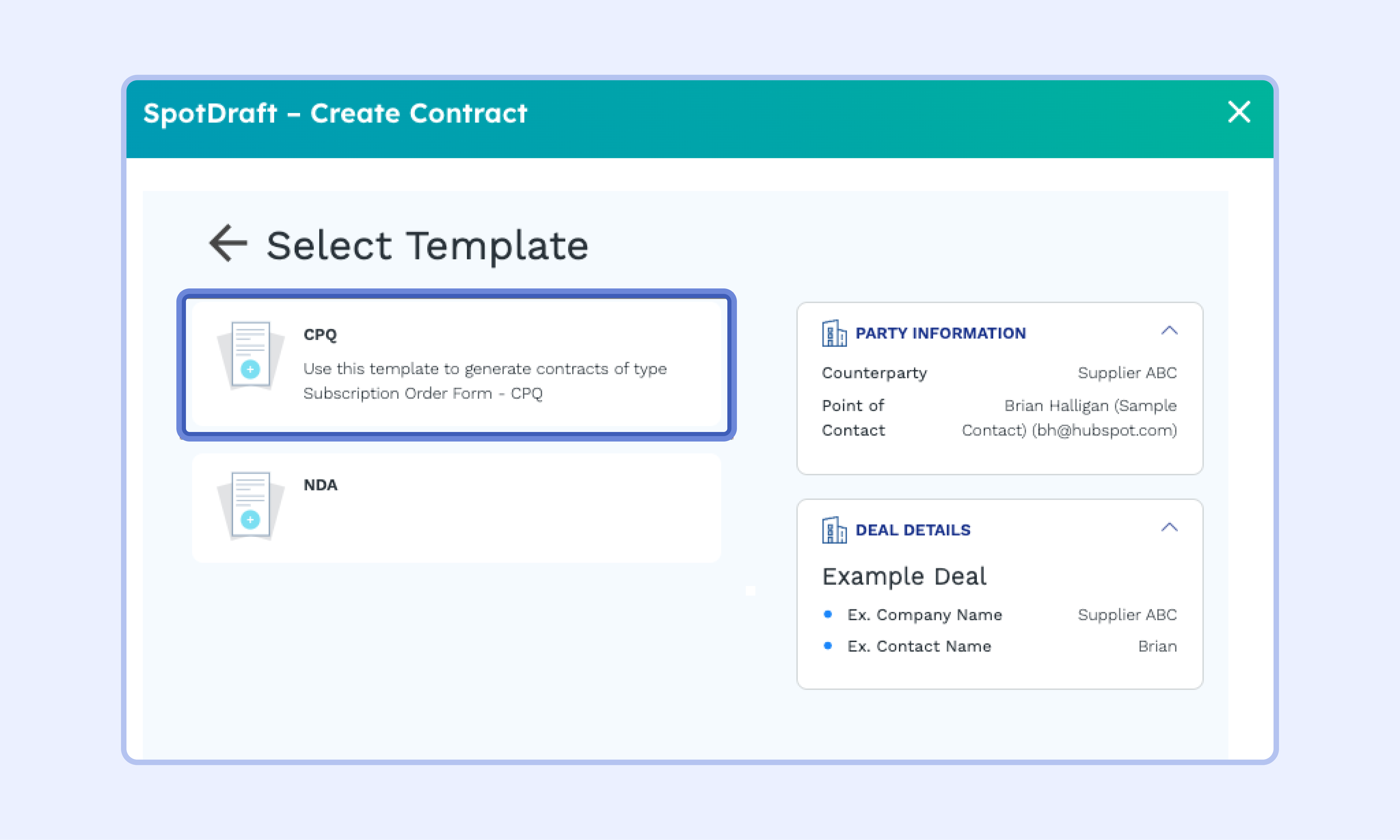This screenshot has width=1400, height=840.
Task: Click the Ex. Contact Name bullet item
Action: (x=919, y=647)
